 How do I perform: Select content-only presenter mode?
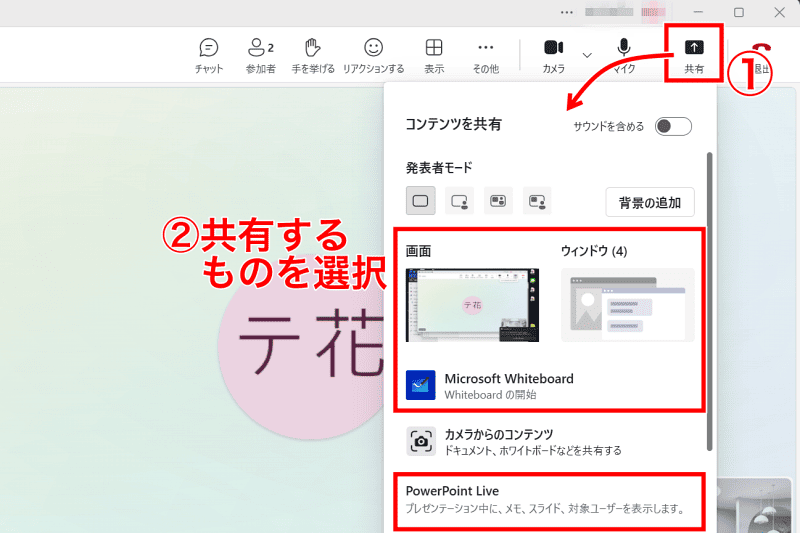[x=420, y=201]
